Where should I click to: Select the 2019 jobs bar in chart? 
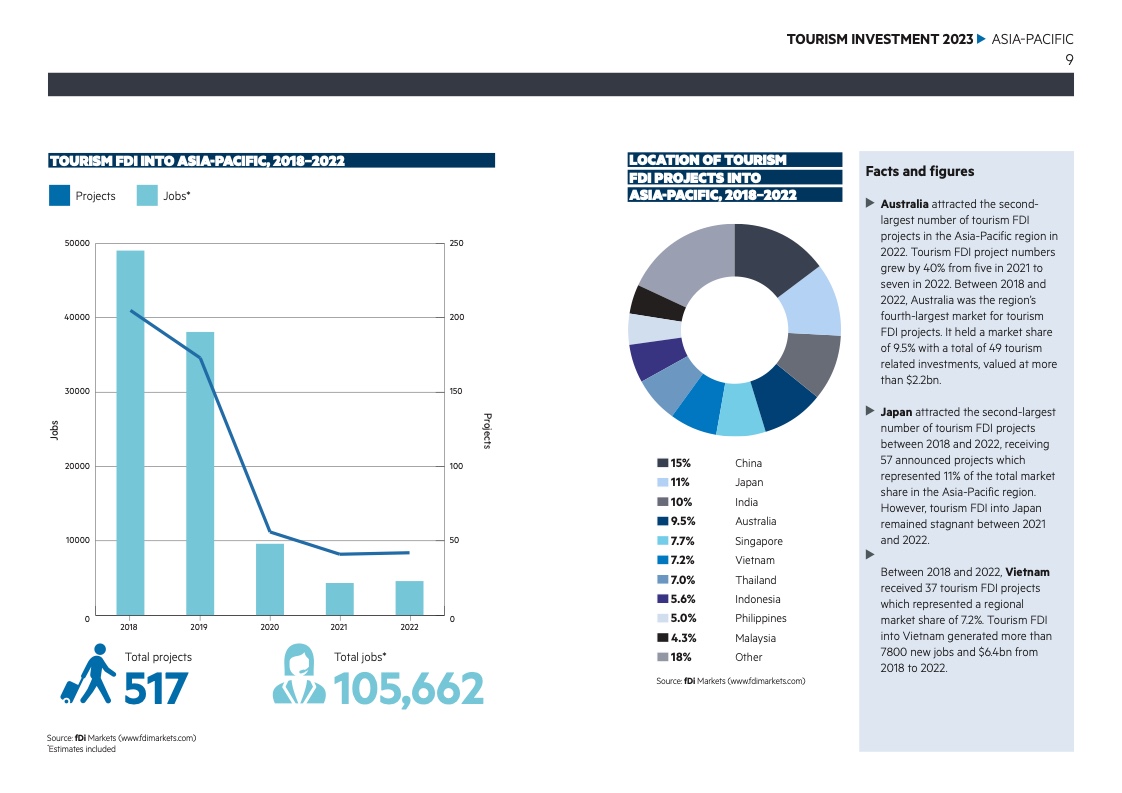[200, 473]
